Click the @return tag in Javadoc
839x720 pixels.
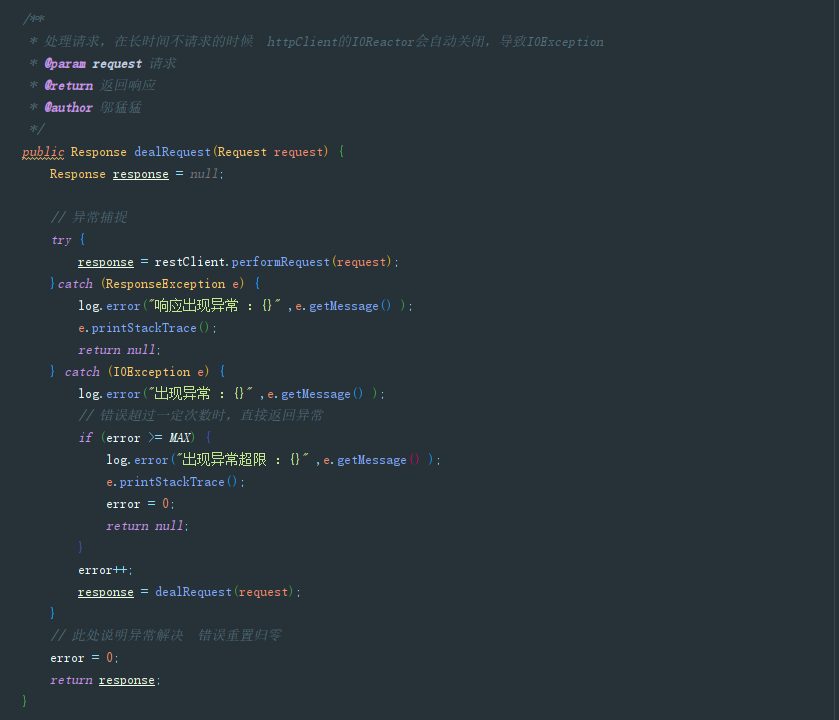point(68,86)
